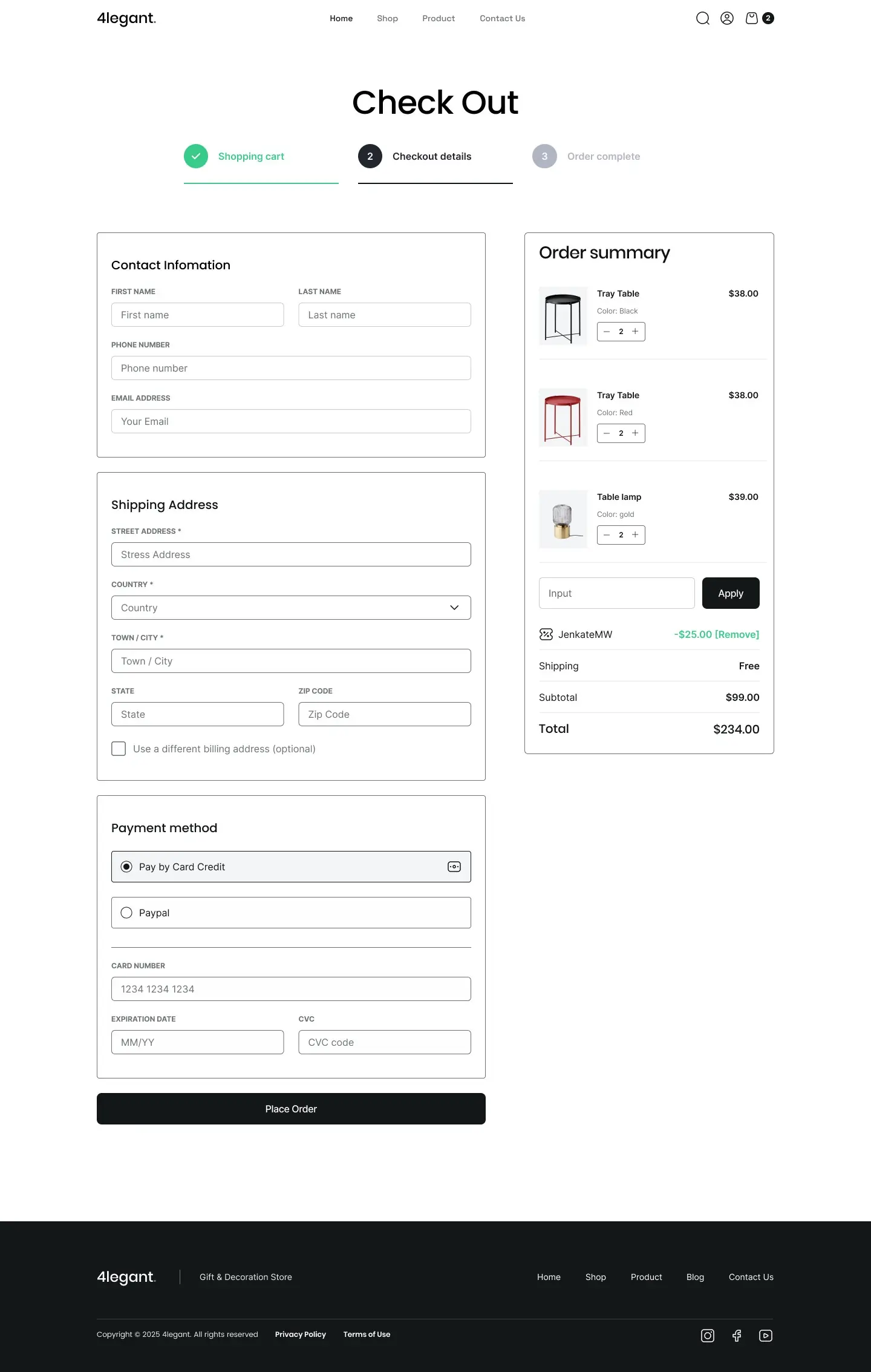This screenshot has height=1372, width=871.
Task: Click the Instagram icon in footer
Action: pyautogui.click(x=708, y=1336)
